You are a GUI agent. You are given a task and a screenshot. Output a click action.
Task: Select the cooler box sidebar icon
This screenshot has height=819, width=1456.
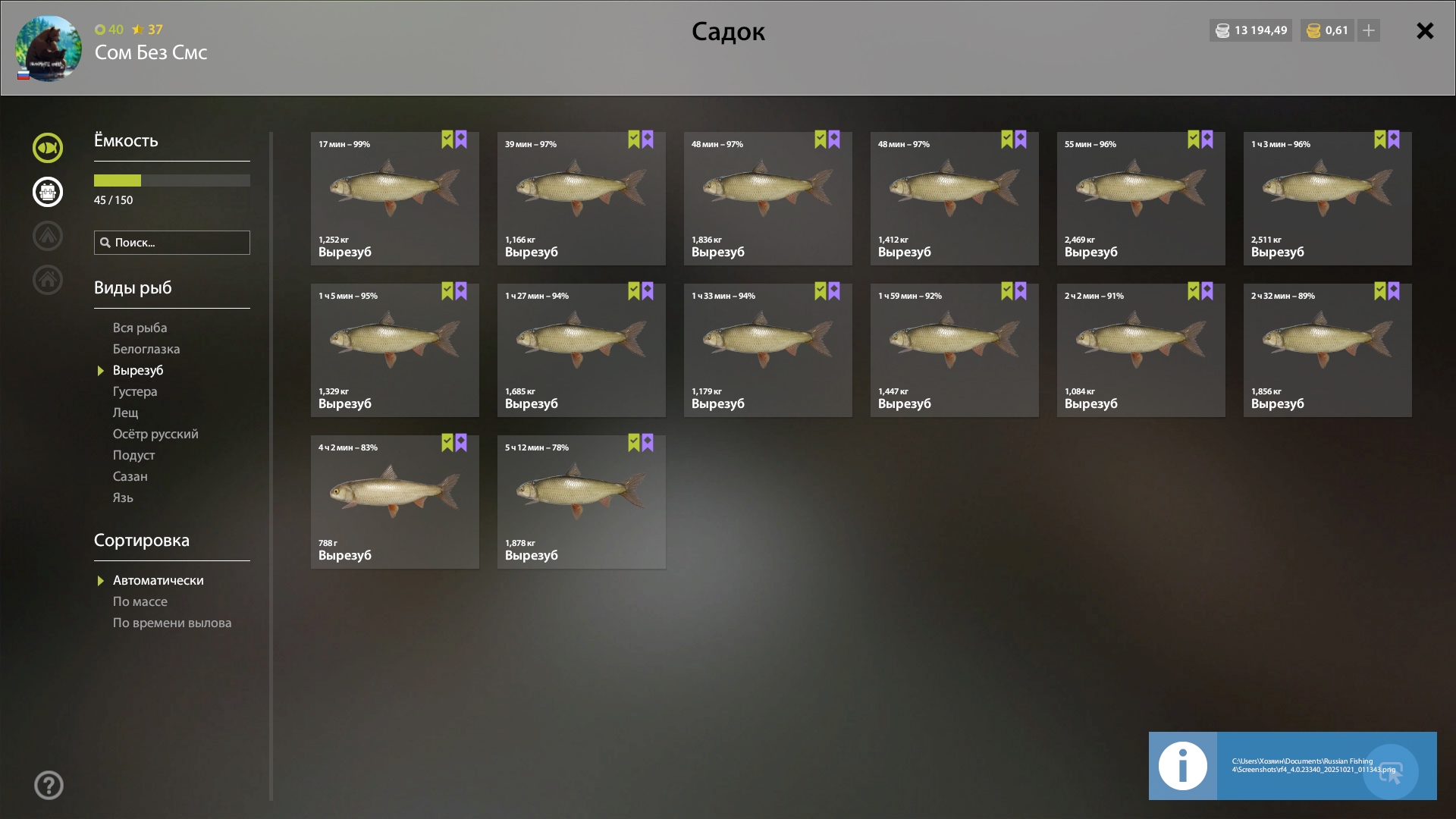coord(48,192)
